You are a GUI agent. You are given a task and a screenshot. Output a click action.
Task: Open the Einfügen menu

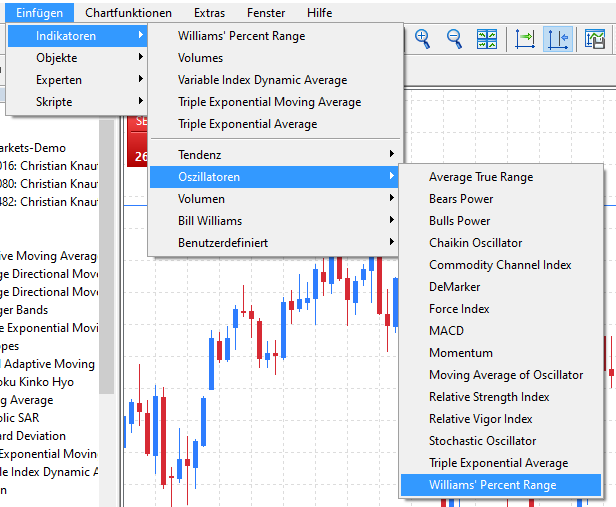(x=39, y=13)
